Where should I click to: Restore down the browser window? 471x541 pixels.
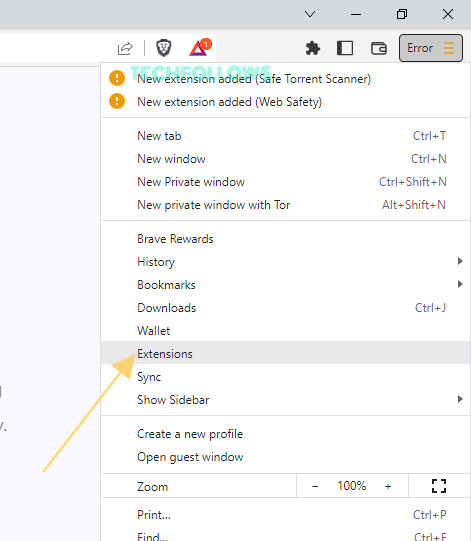[x=402, y=14]
